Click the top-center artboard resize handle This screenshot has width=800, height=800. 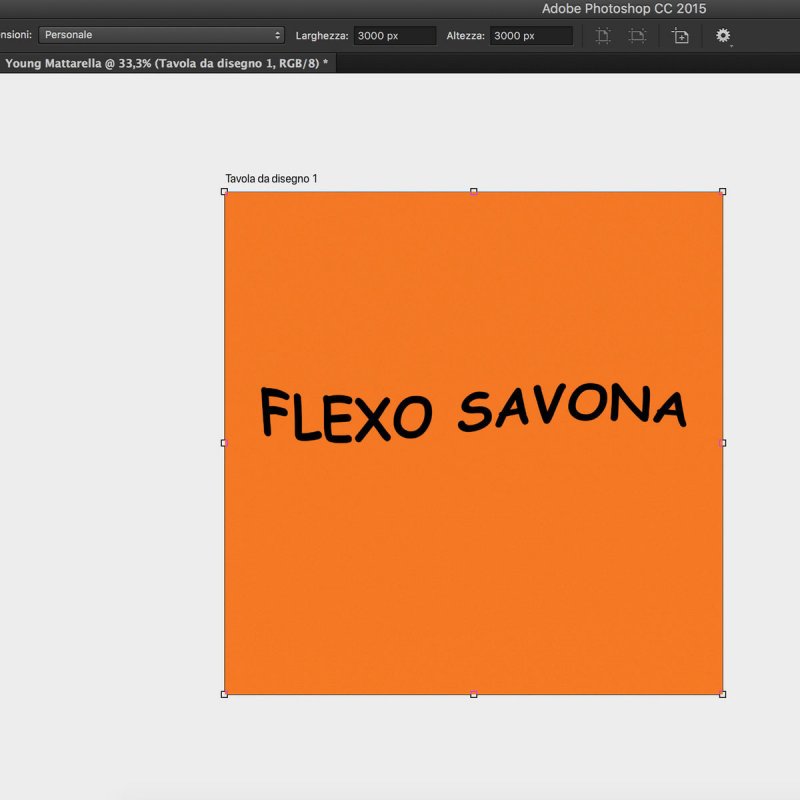click(x=473, y=191)
